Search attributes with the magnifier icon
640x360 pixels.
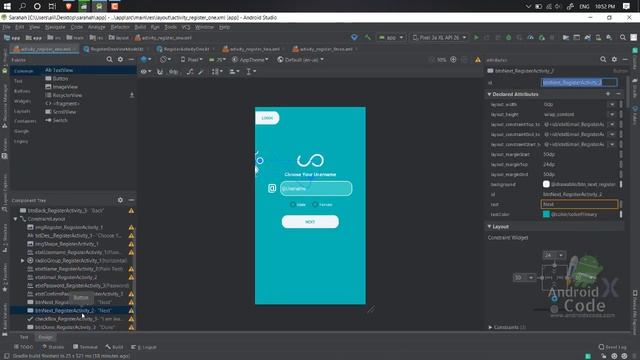coord(603,60)
